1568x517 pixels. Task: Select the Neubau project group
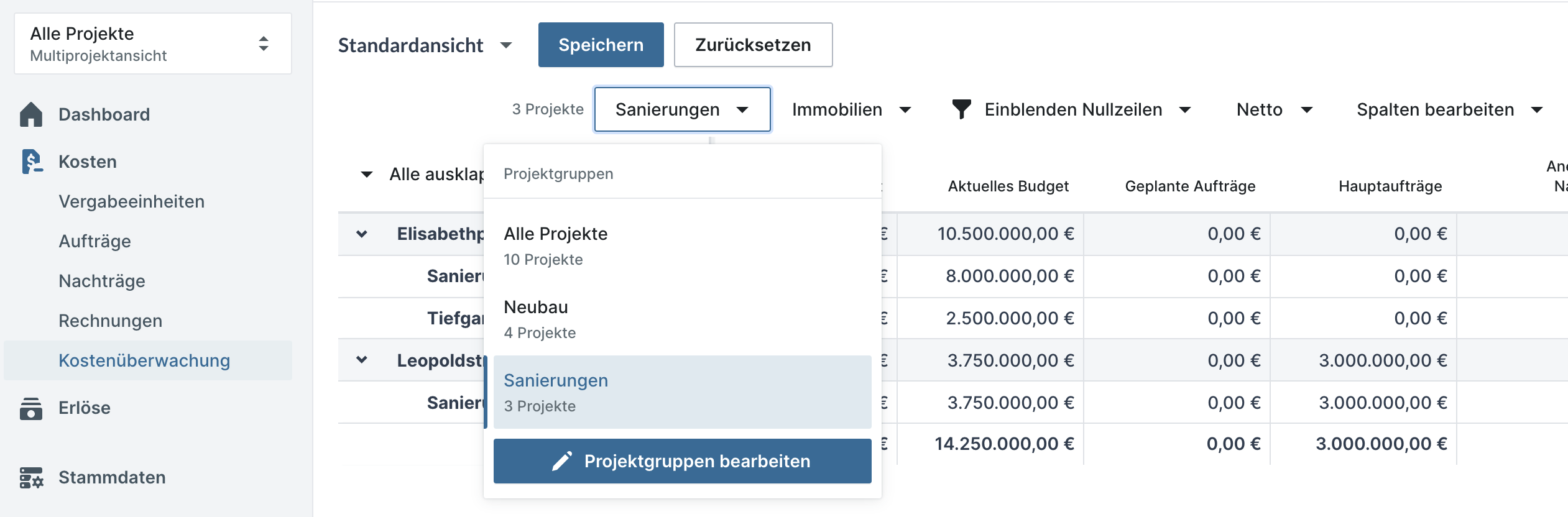pos(683,319)
